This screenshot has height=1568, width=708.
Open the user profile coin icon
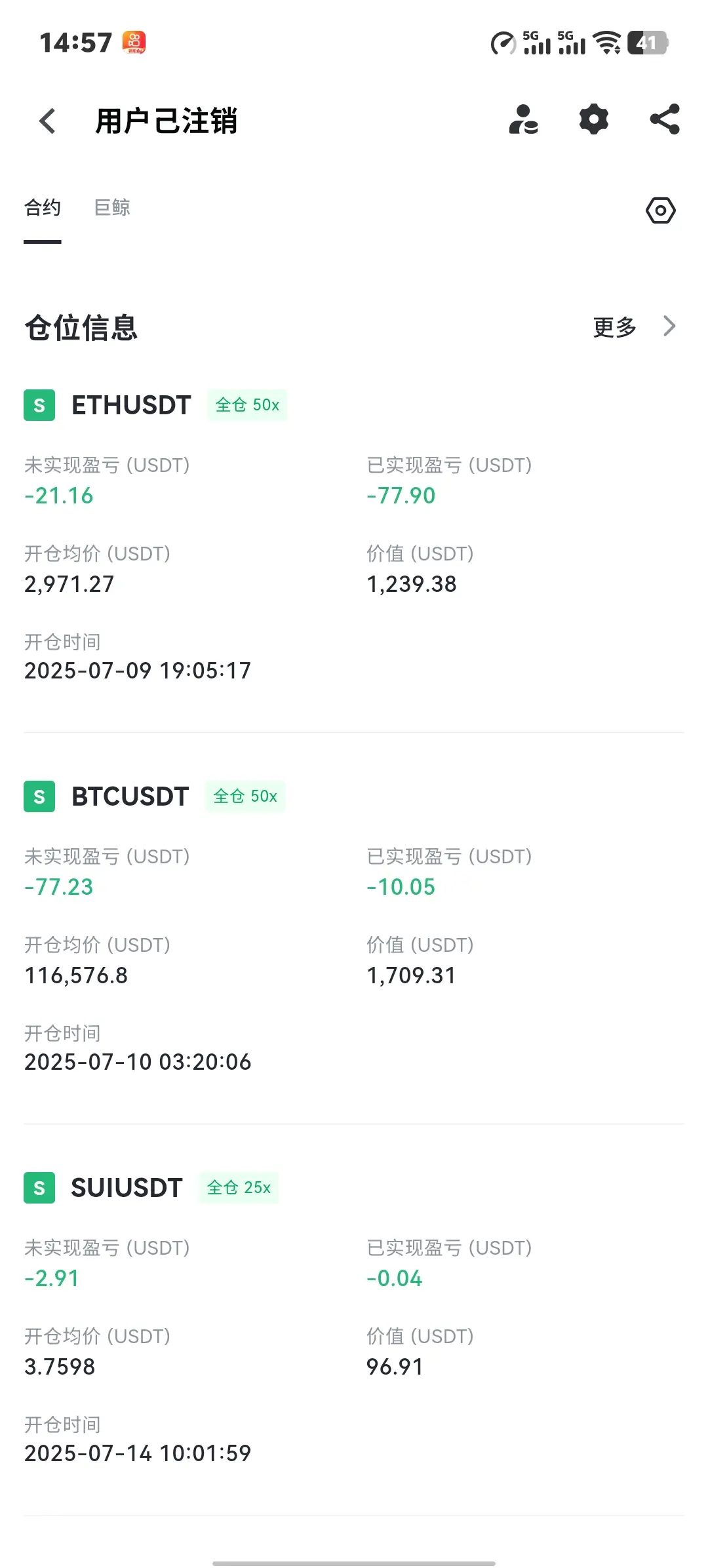click(x=524, y=119)
